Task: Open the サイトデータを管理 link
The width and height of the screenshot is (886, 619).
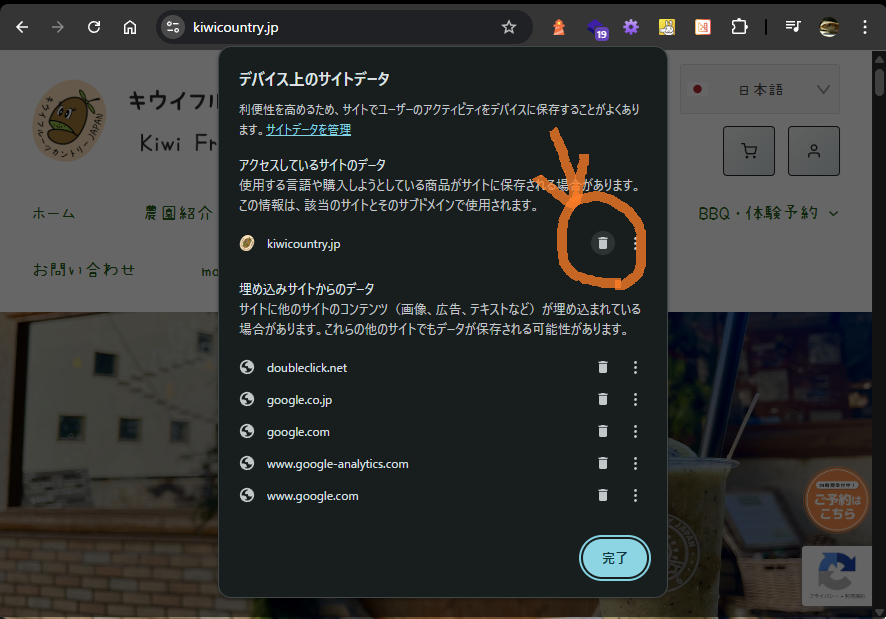Action: coord(308,130)
